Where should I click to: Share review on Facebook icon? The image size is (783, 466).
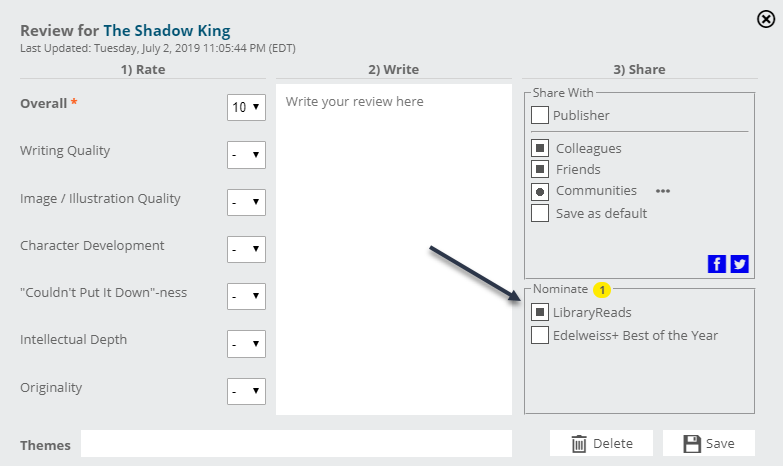tap(716, 264)
